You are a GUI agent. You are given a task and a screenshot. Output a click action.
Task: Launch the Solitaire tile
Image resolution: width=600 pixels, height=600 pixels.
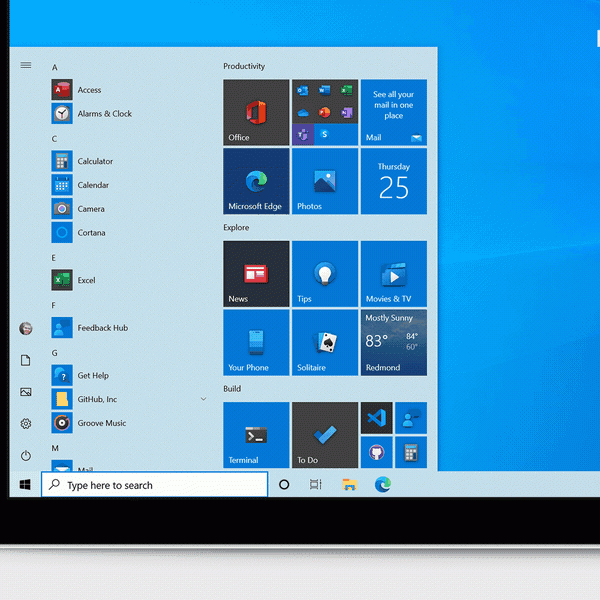pyautogui.click(x=325, y=343)
